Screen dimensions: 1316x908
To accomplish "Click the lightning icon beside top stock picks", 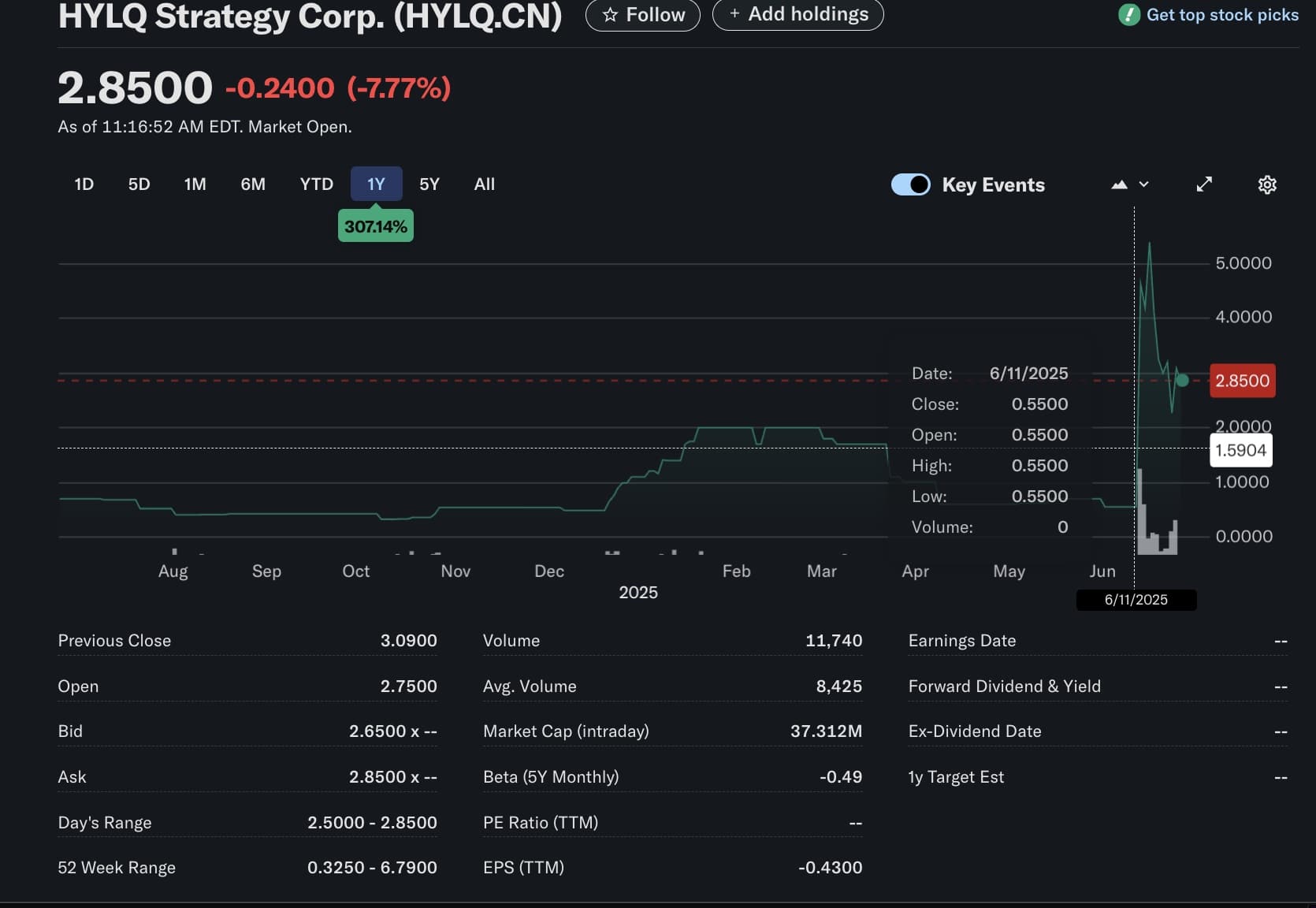I will [x=1128, y=15].
